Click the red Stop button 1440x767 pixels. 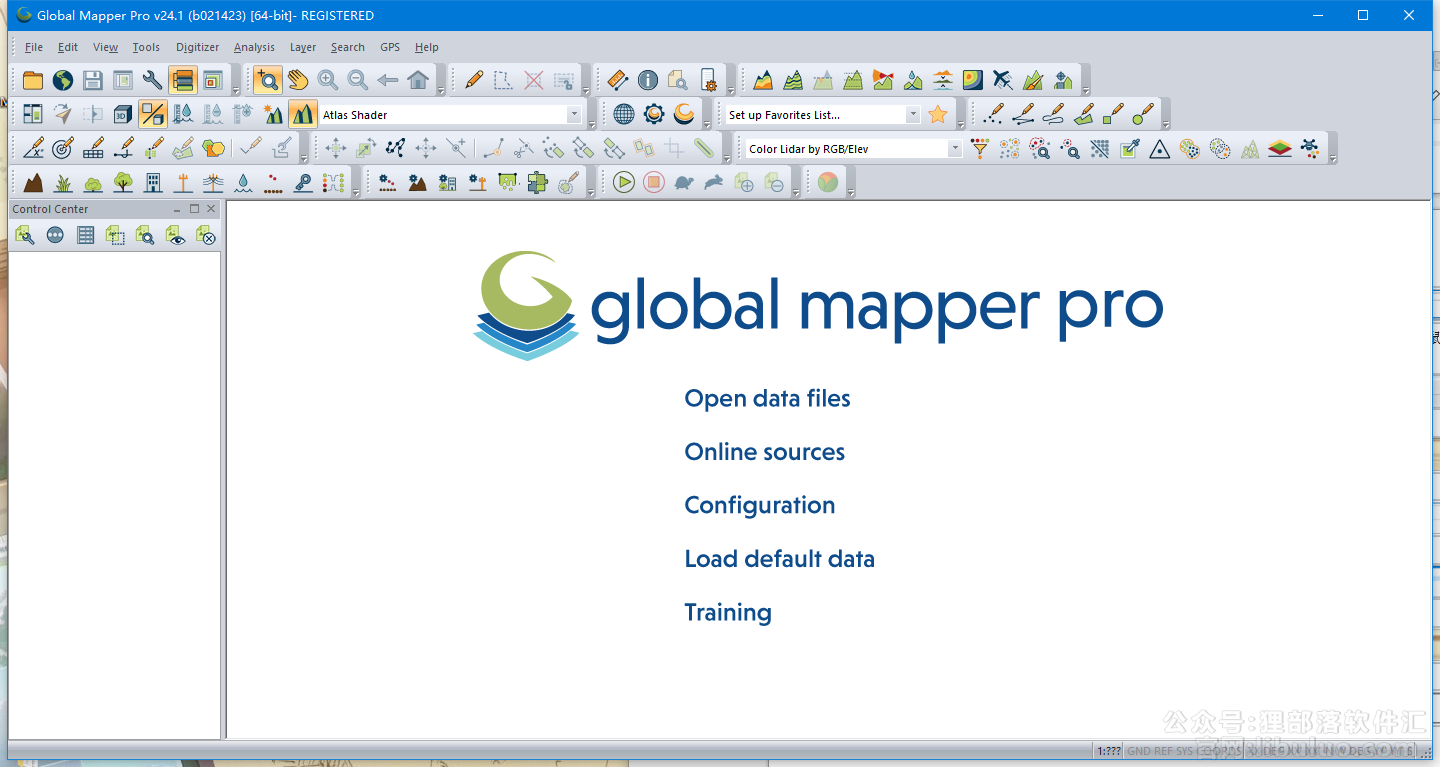pos(654,183)
